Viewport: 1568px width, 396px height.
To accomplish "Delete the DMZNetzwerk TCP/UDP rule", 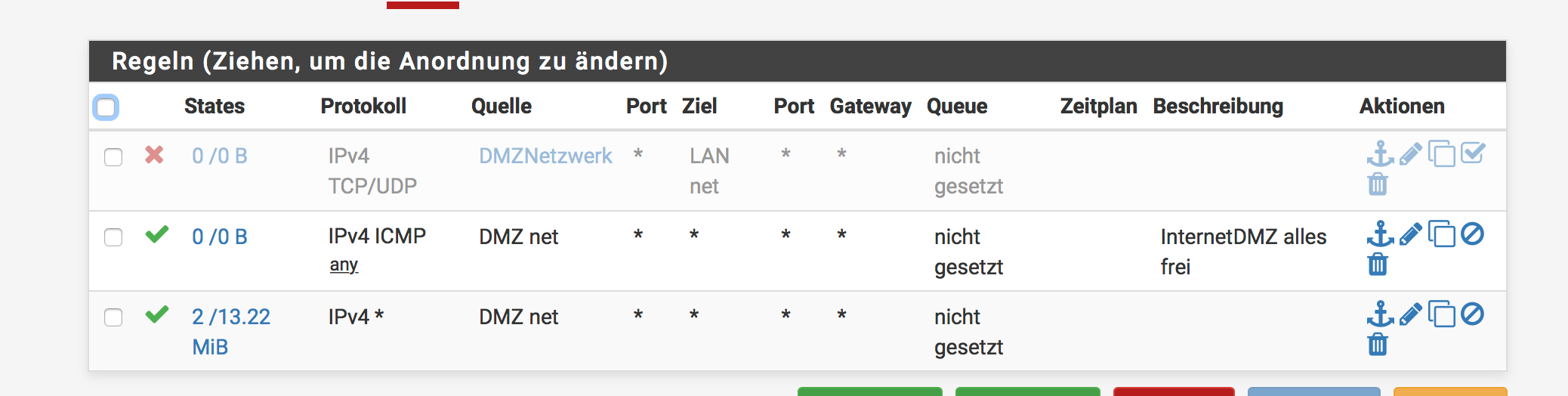I will click(x=1378, y=184).
